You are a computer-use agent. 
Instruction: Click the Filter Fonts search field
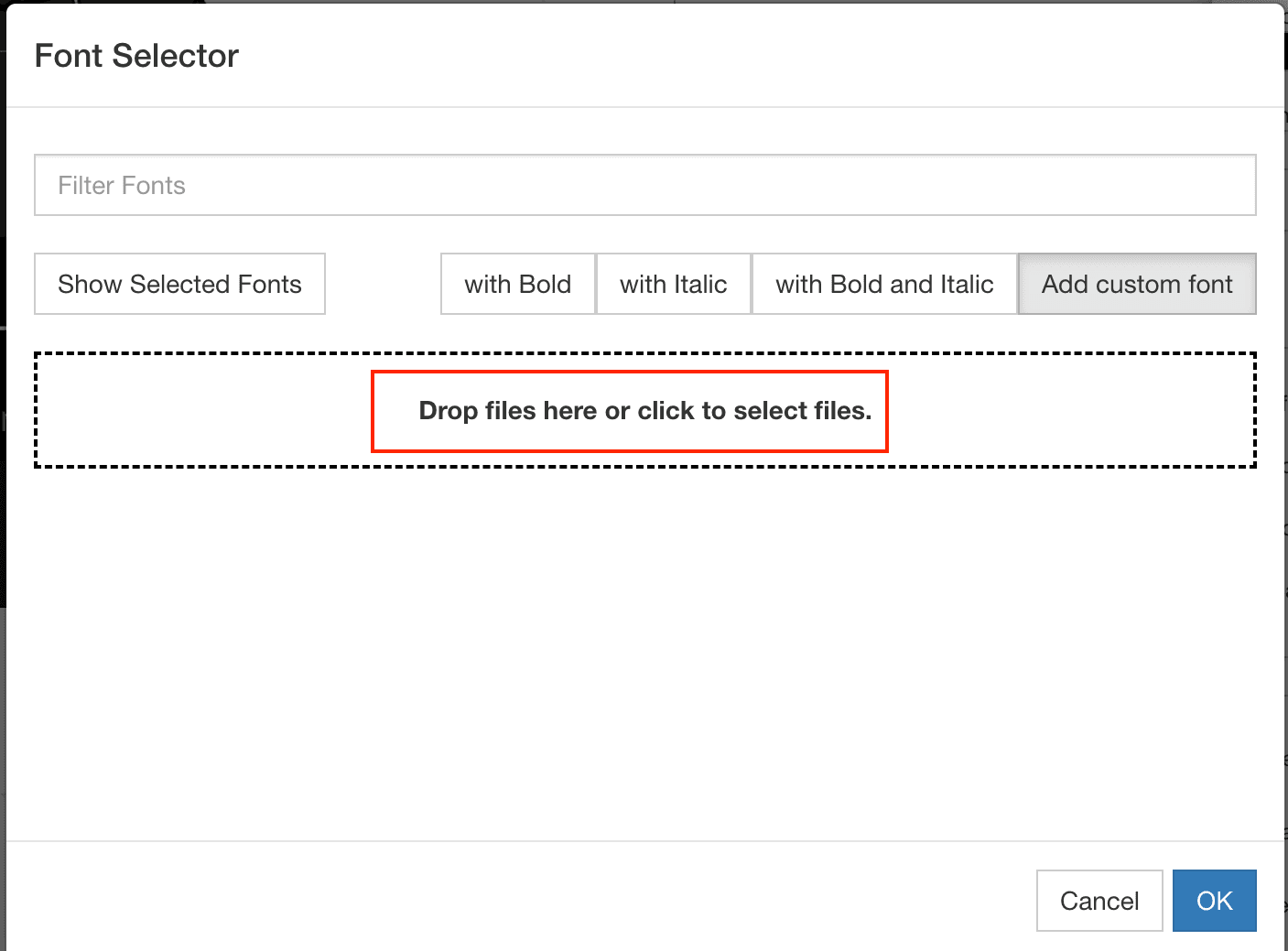pyautogui.click(x=644, y=185)
